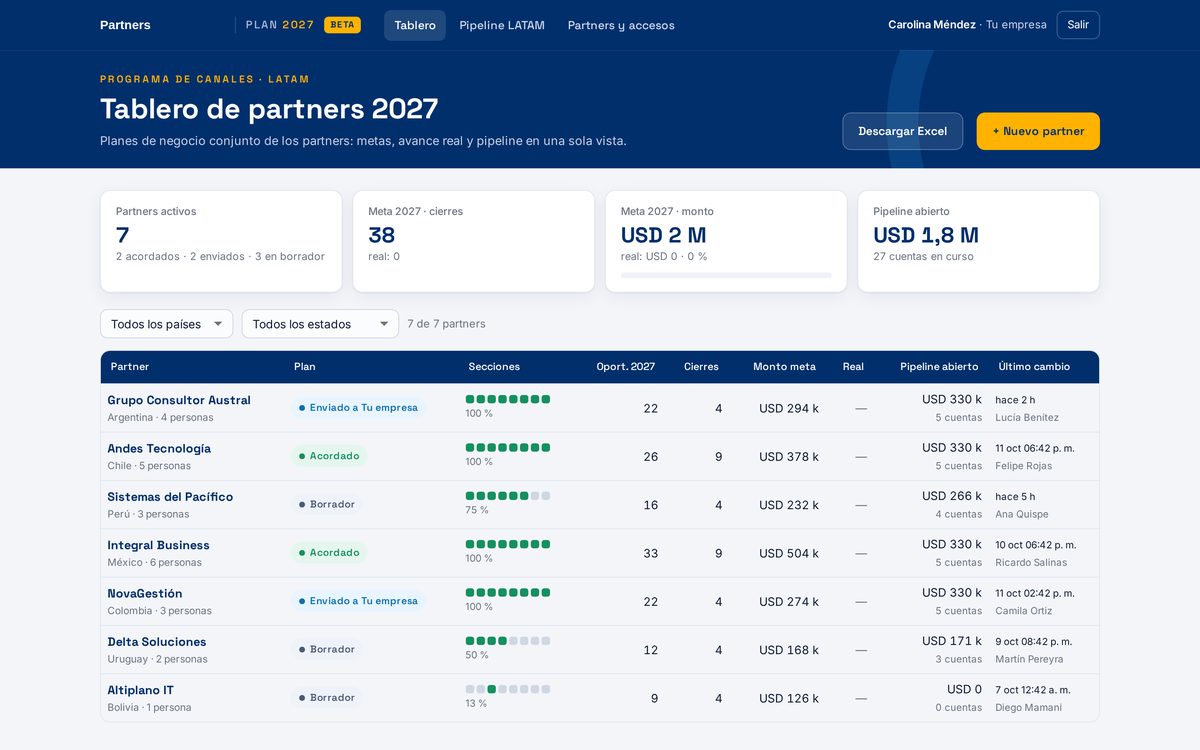
Task: Open Grupo Consultor Austral partner
Action: [x=179, y=400]
